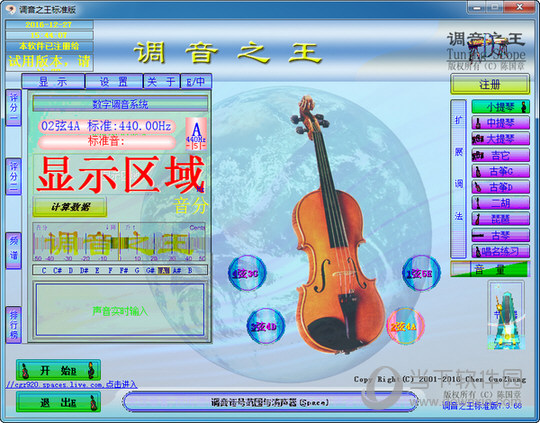Open the 设置 menu
540x423 pixels.
114,82
